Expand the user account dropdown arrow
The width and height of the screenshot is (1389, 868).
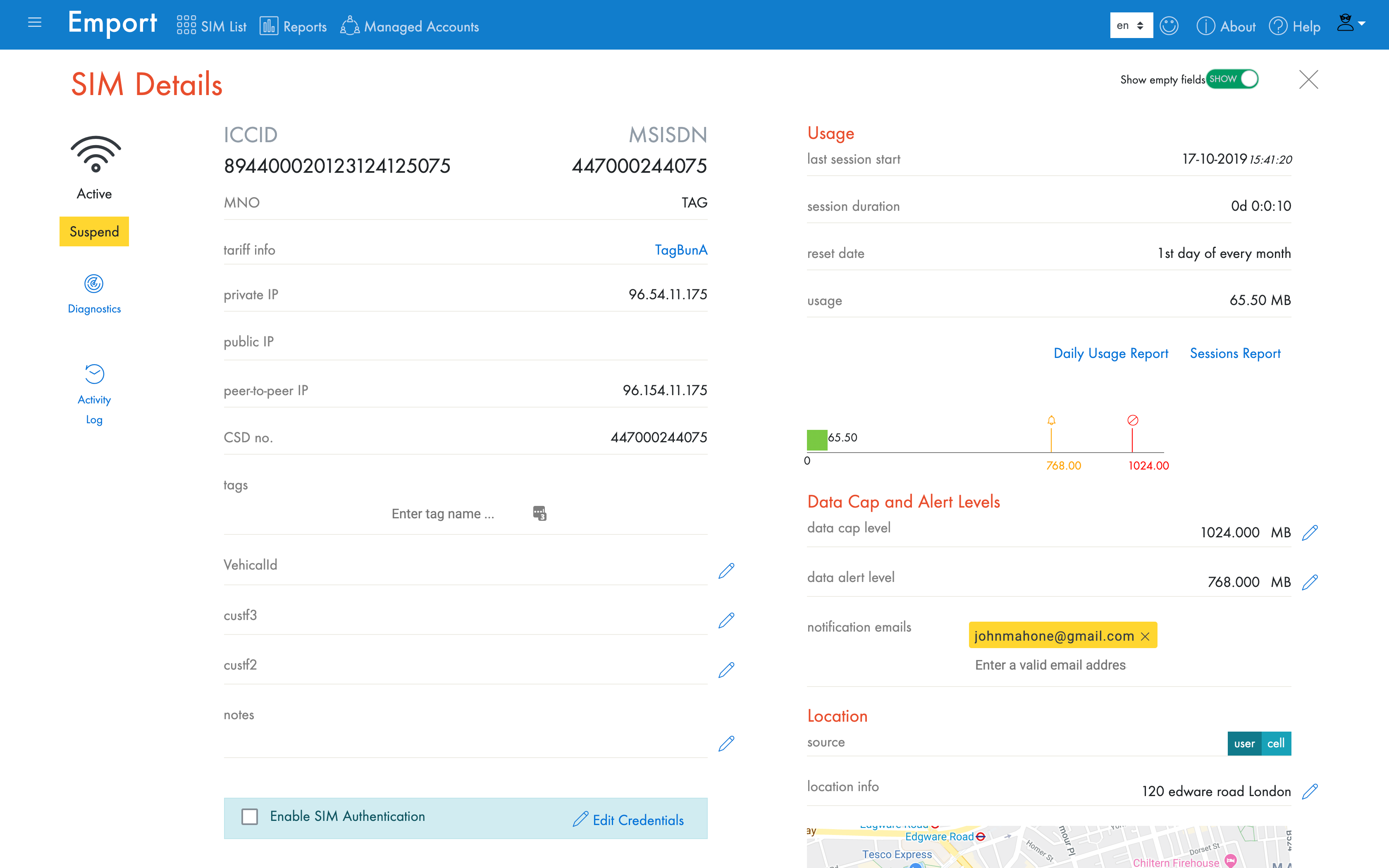[x=1361, y=24]
